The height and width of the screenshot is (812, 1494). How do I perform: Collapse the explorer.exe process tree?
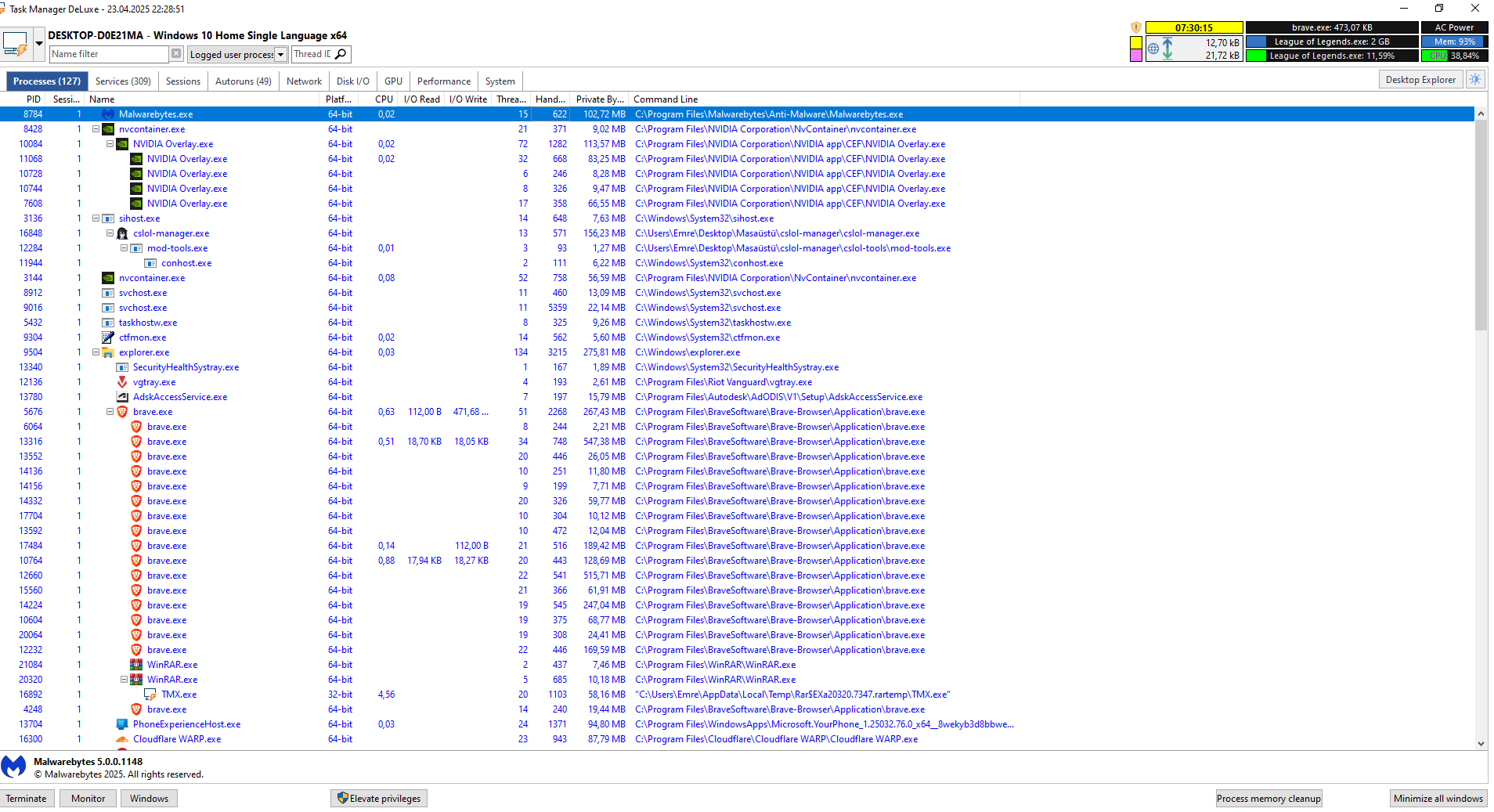(x=96, y=352)
